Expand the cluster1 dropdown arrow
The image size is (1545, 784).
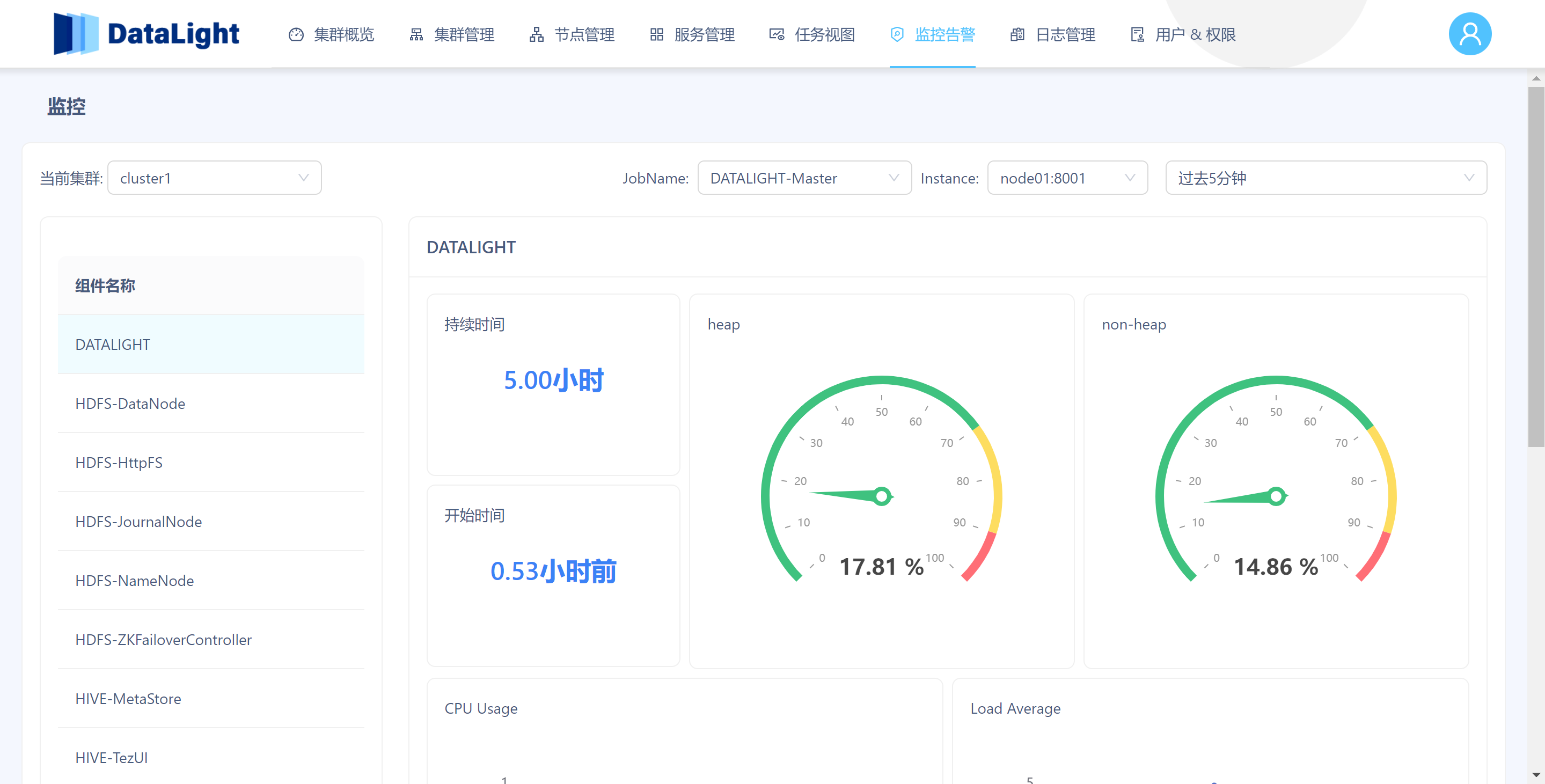pyautogui.click(x=304, y=178)
